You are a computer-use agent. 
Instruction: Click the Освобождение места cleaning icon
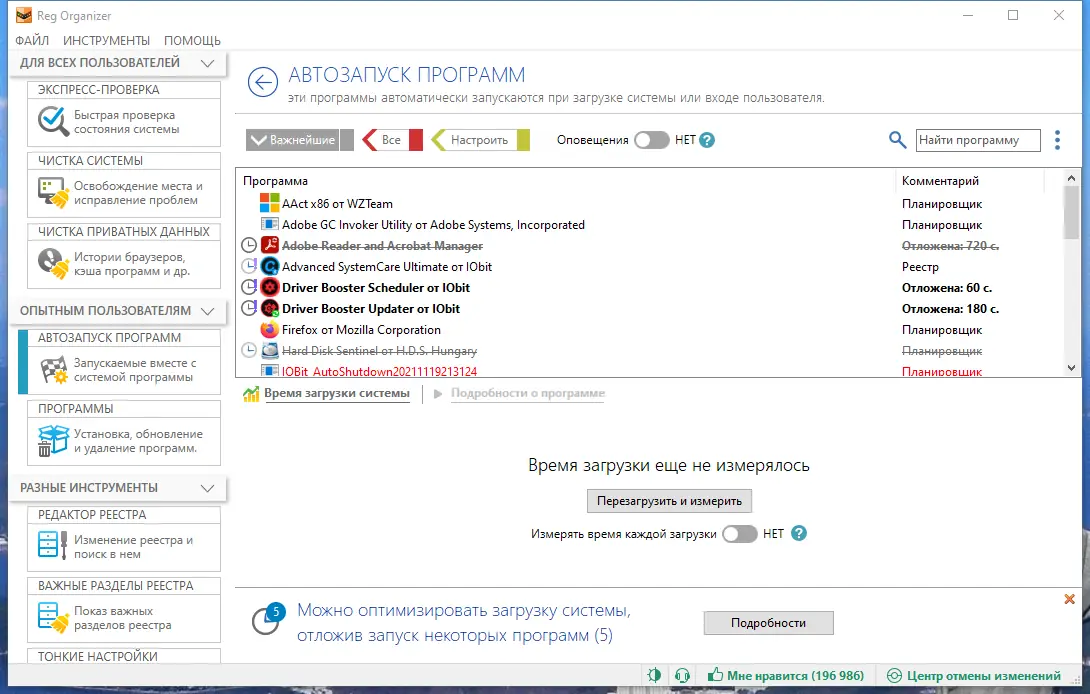(54, 193)
